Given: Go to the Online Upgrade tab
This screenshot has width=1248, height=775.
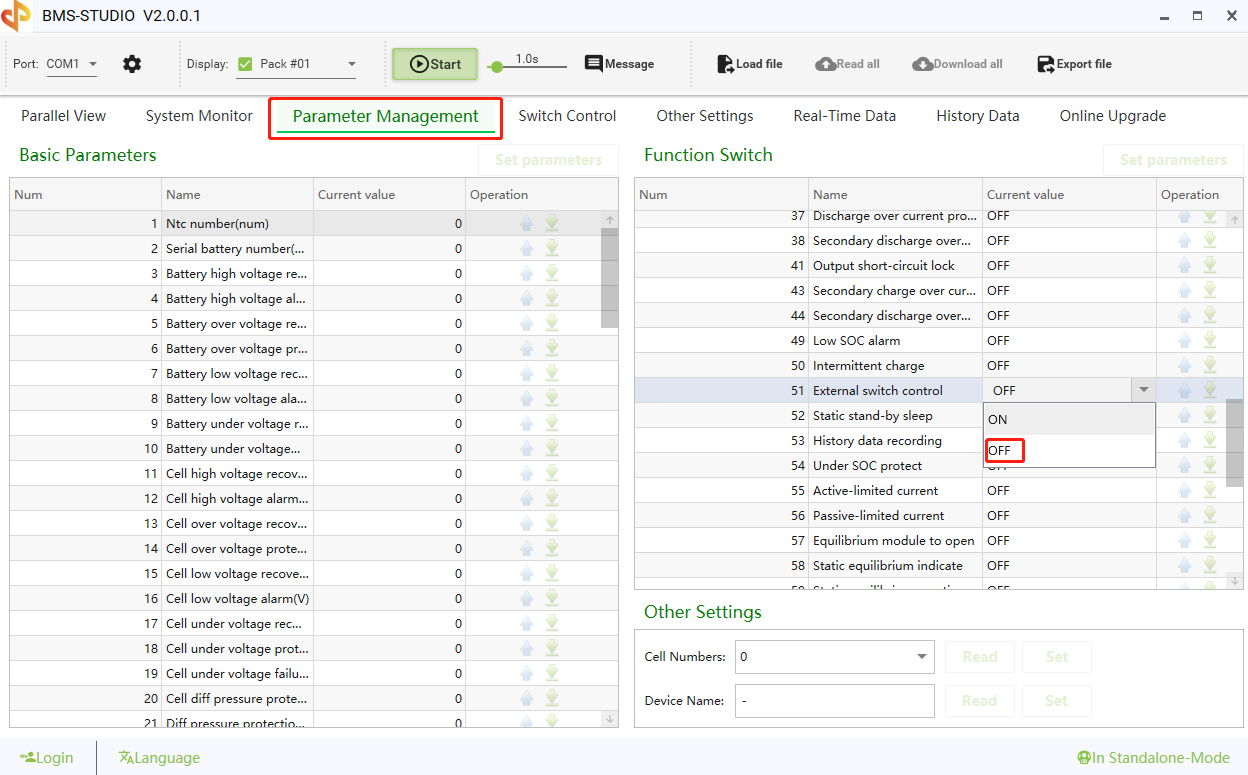Looking at the screenshot, I should [1113, 116].
